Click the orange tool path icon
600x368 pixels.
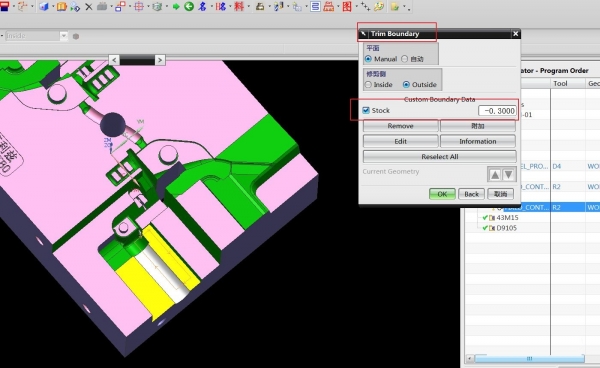(x=22, y=6)
